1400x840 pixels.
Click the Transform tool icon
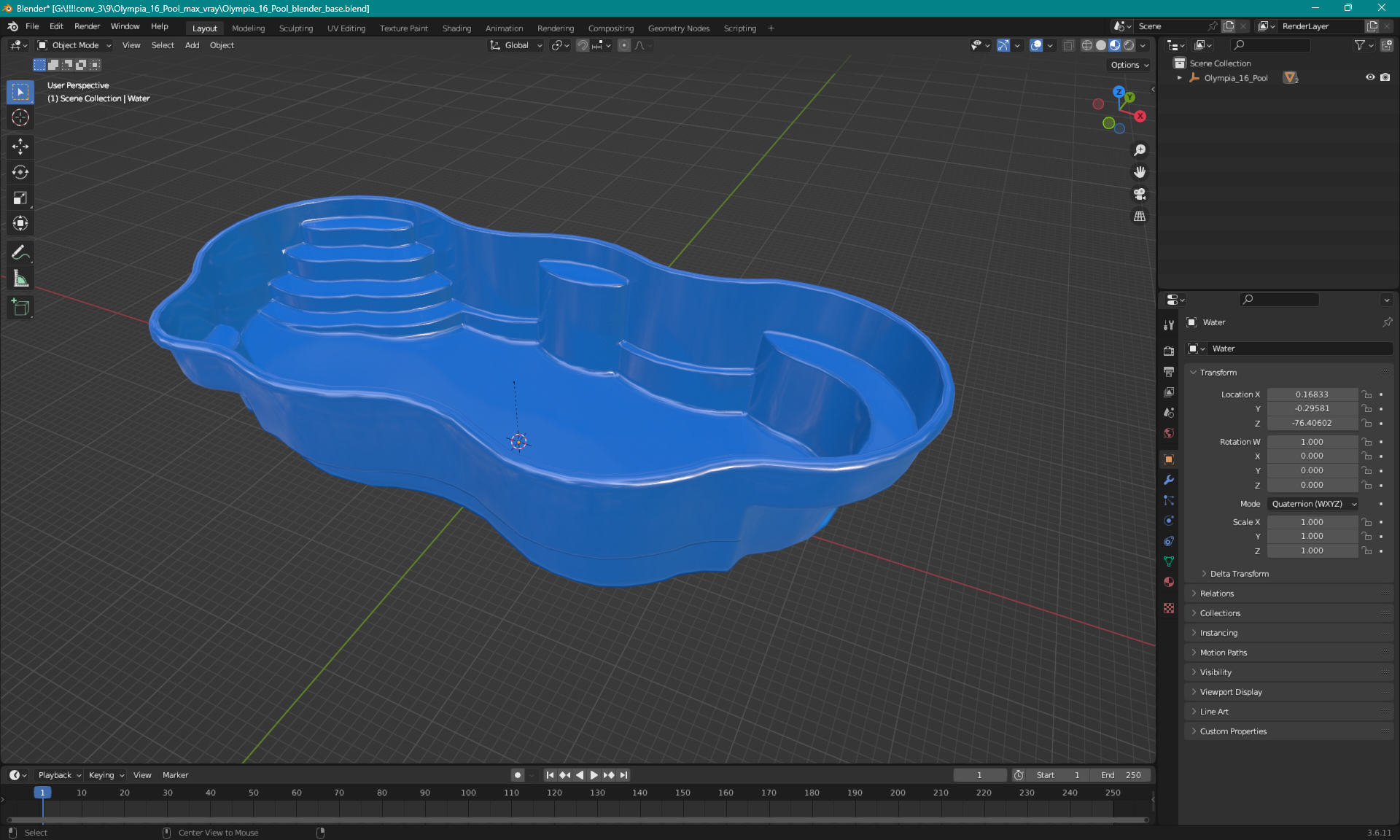(x=21, y=222)
